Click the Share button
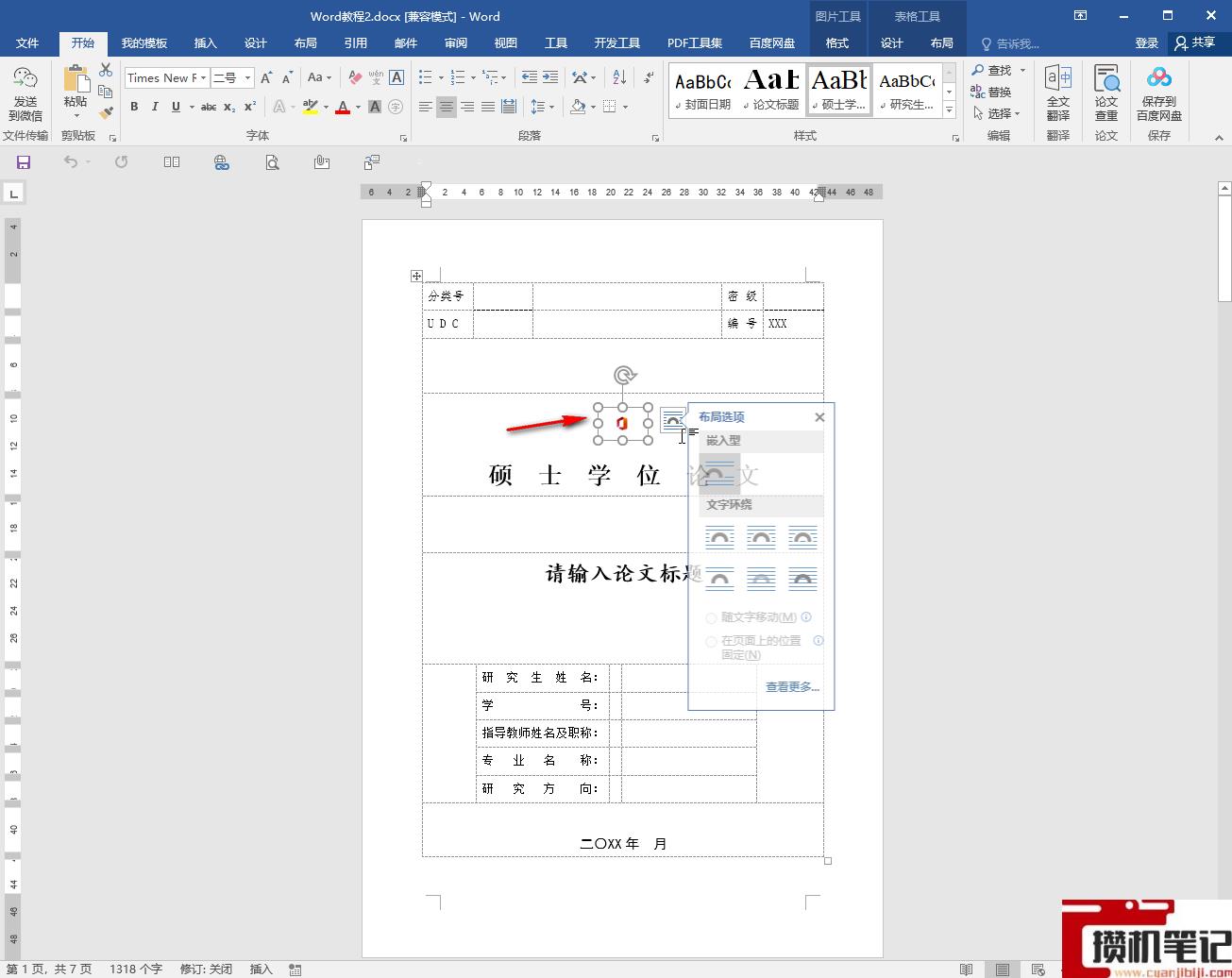The height and width of the screenshot is (978, 1232). pyautogui.click(x=1194, y=43)
